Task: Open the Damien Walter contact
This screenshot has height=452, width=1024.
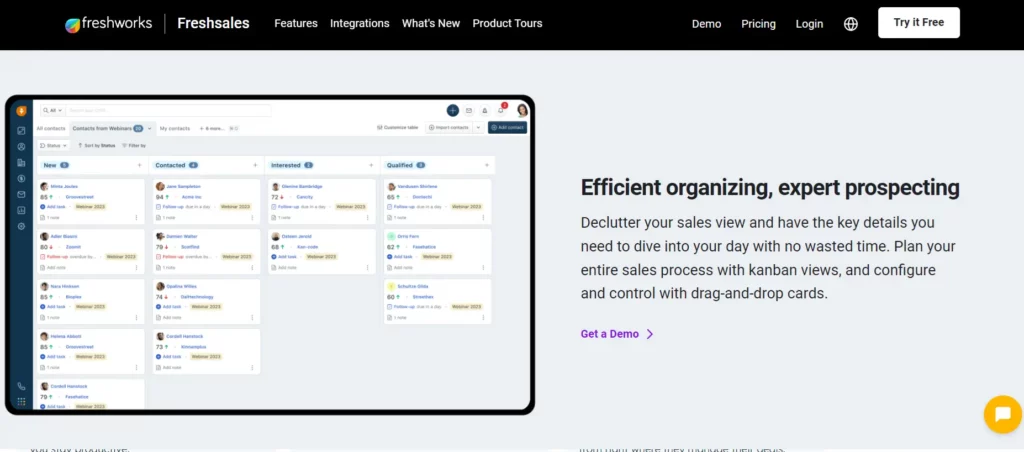Action: [180, 236]
